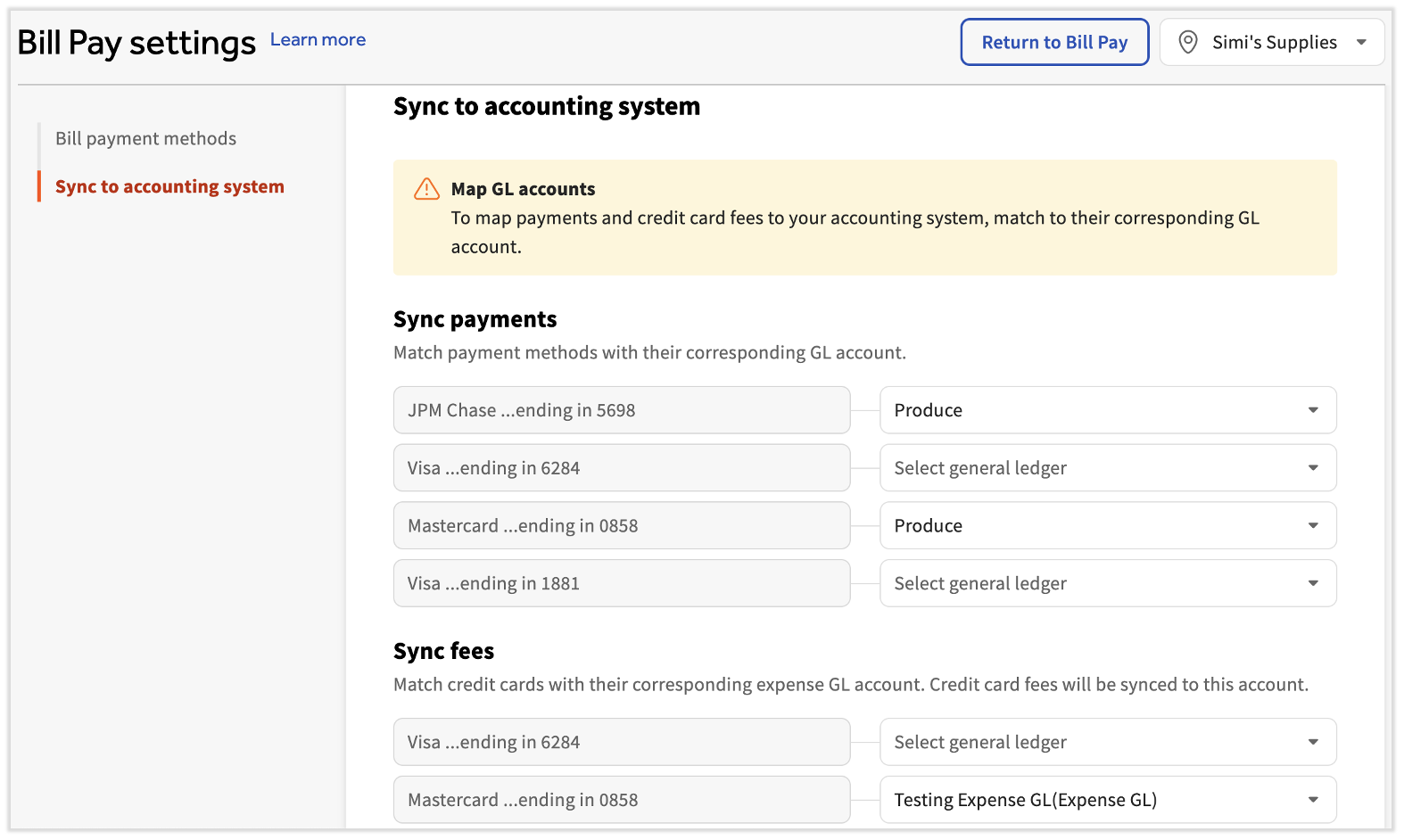This screenshot has height=840, width=1404.
Task: Click the Return to Bill Pay button
Action: coord(1053,42)
